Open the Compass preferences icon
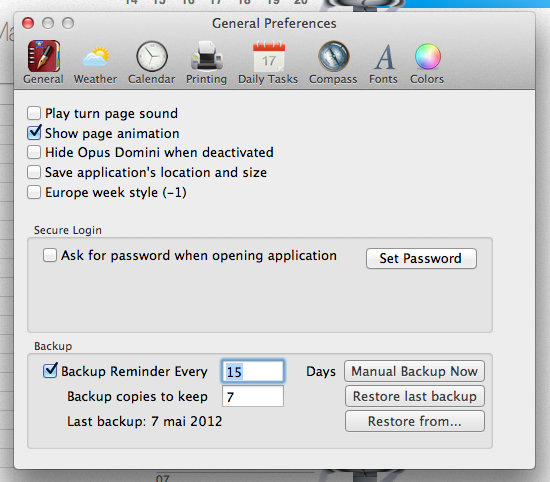Screen dimensions: 550x482 [x=333, y=56]
